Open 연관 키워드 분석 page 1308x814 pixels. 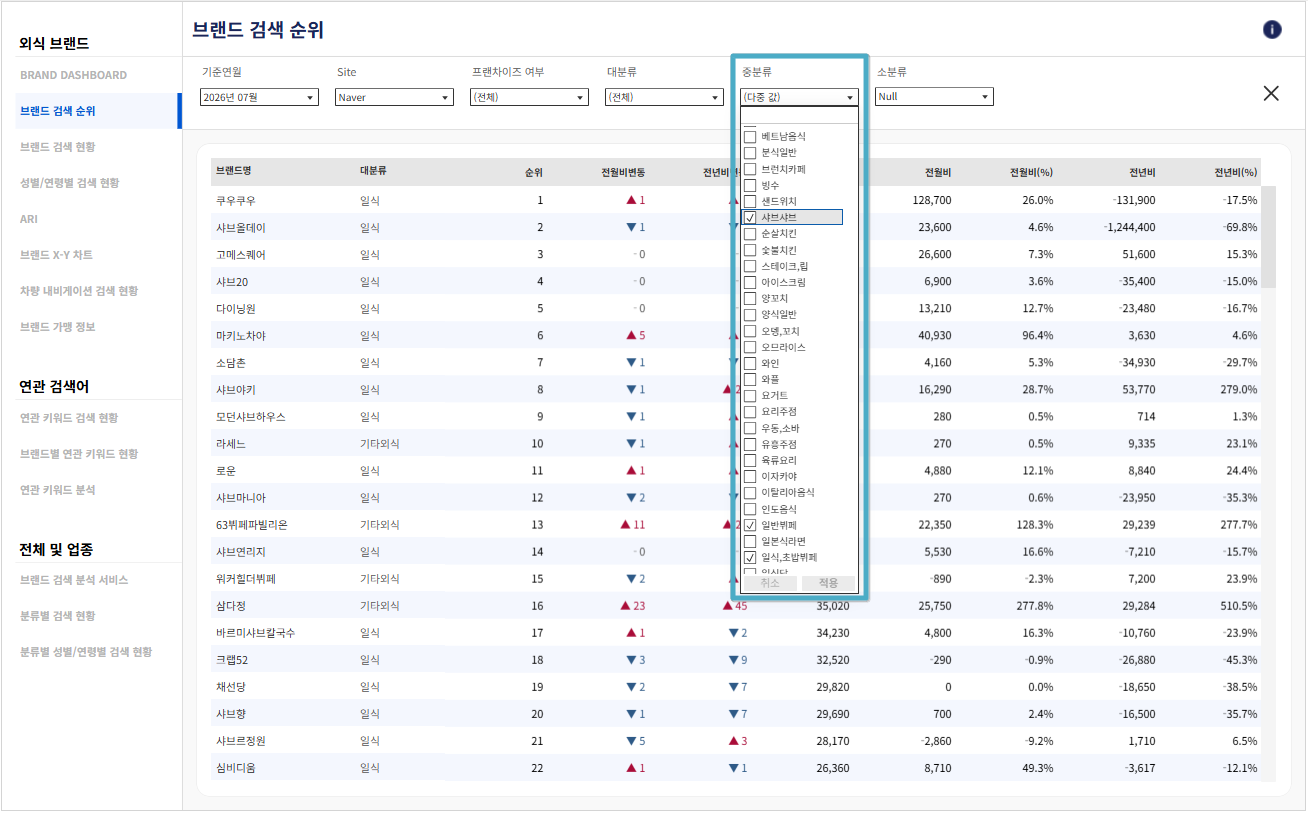pyautogui.click(x=58, y=490)
